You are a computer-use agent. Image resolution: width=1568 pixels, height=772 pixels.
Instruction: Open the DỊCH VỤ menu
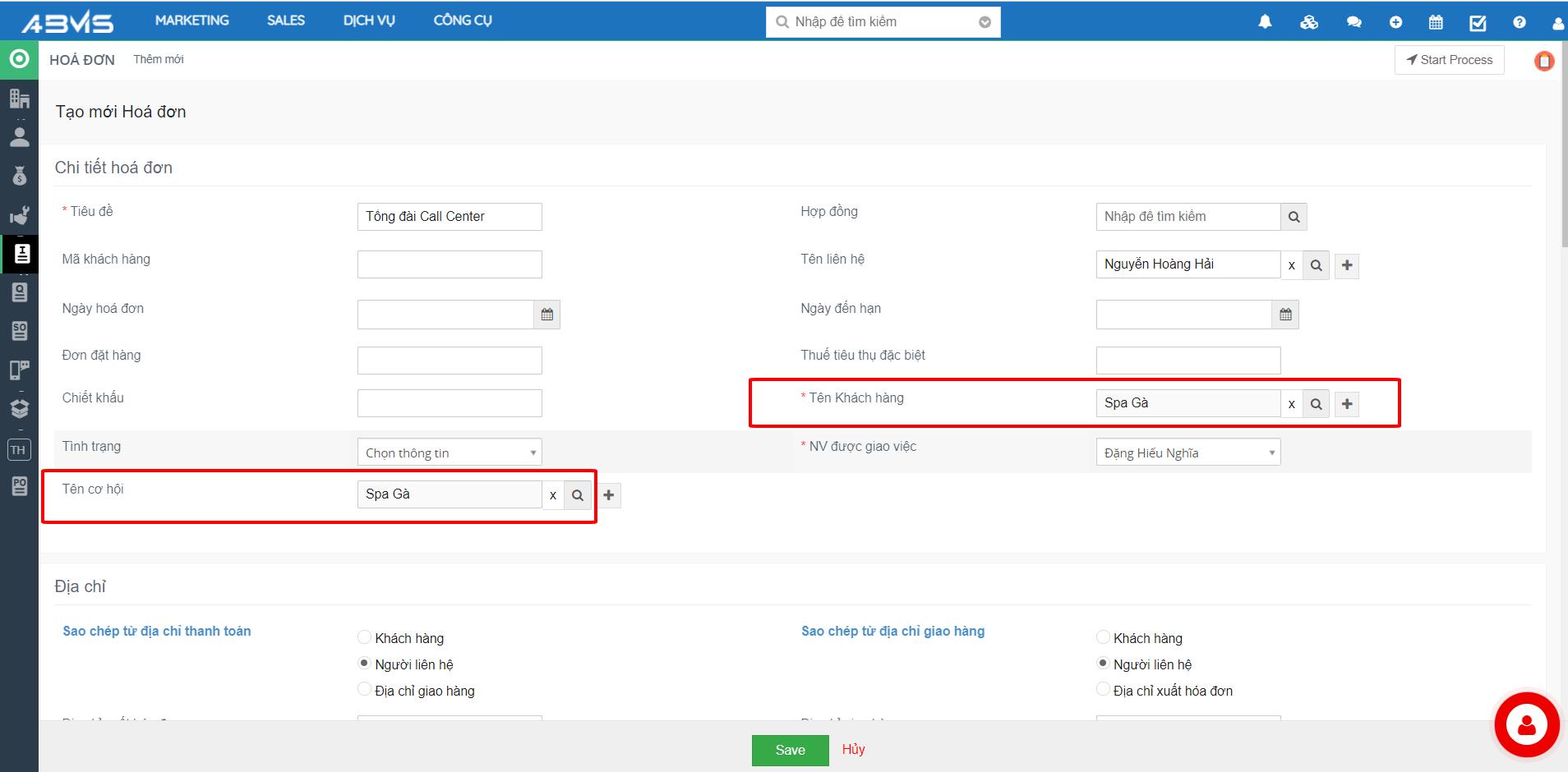pyautogui.click(x=369, y=21)
